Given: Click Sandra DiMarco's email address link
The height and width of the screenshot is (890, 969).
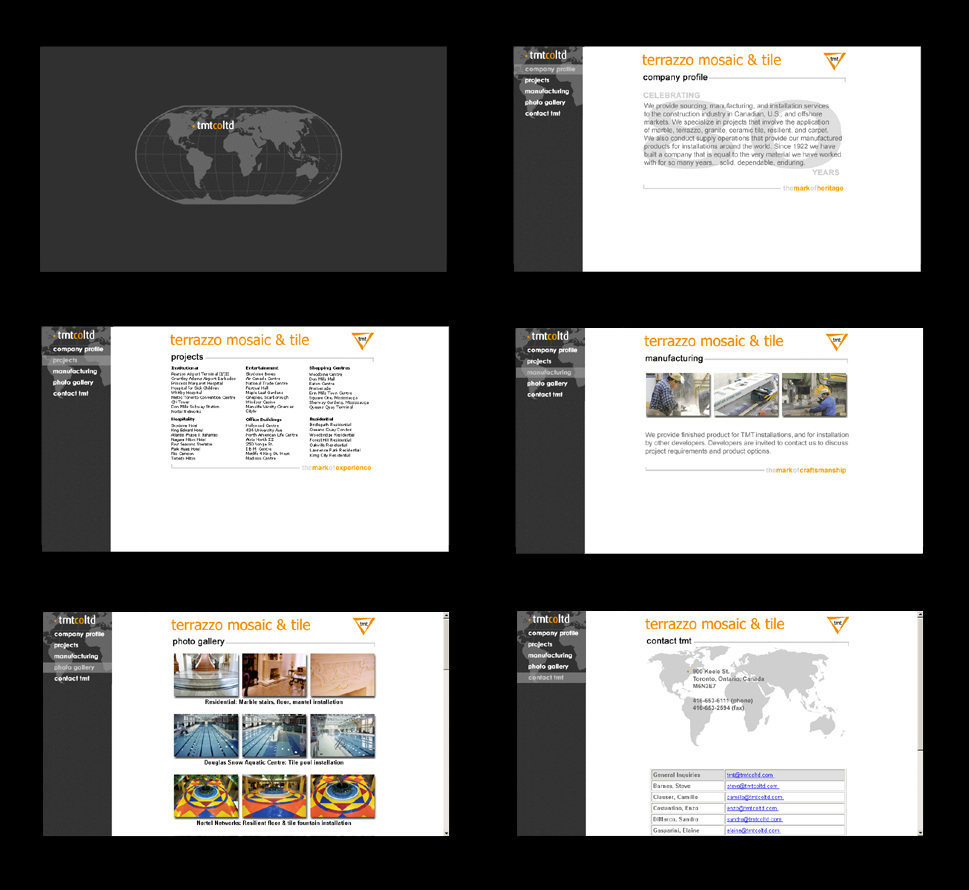Looking at the screenshot, I should (x=755, y=819).
